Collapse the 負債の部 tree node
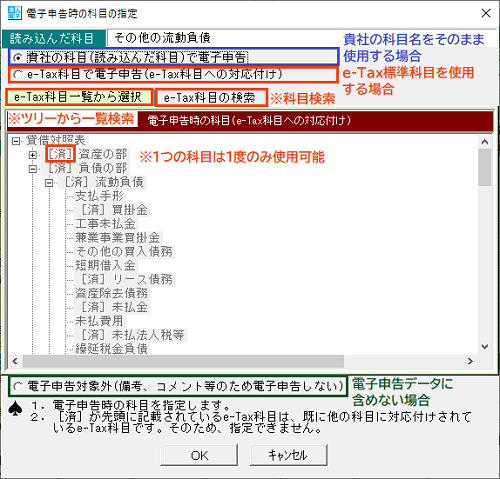Viewport: 500px width, 479px height. [x=33, y=169]
